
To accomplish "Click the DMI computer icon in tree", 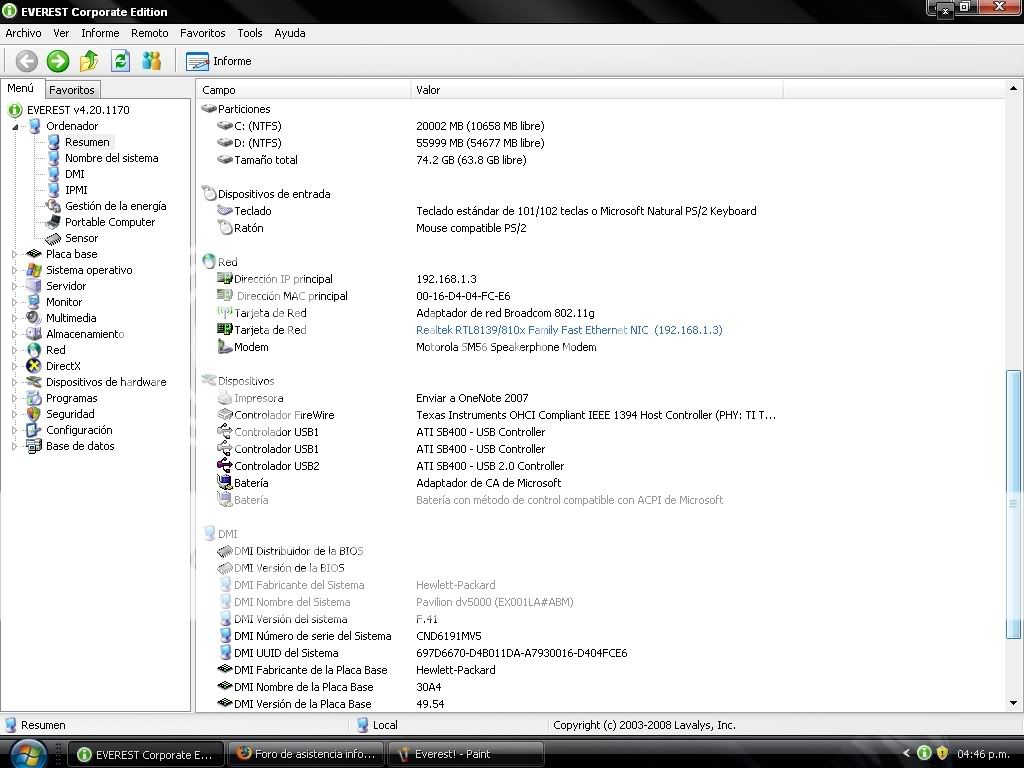I will click(53, 174).
